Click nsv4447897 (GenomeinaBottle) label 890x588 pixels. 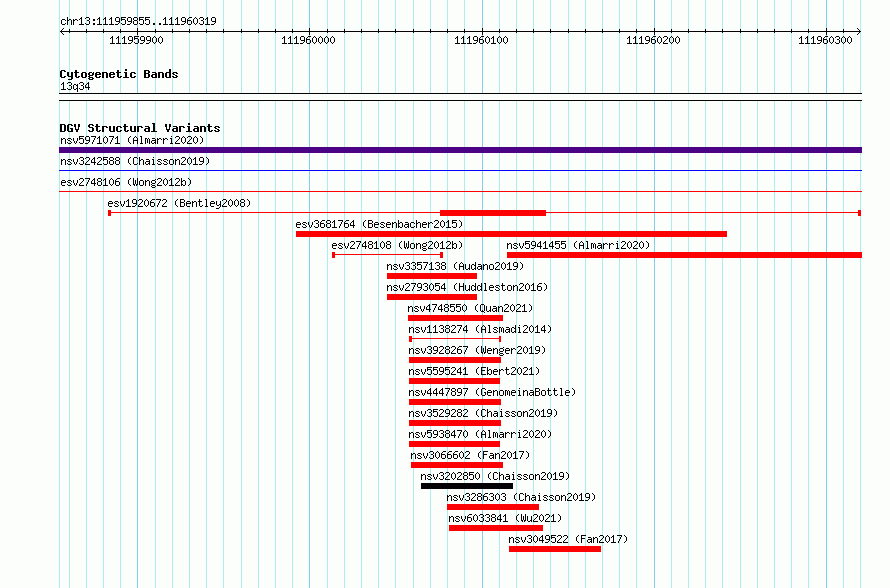[492, 392]
